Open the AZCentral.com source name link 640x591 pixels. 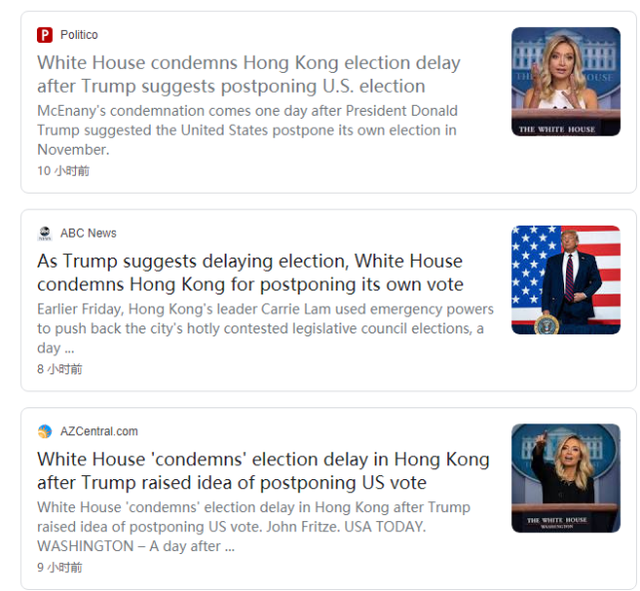click(x=99, y=431)
